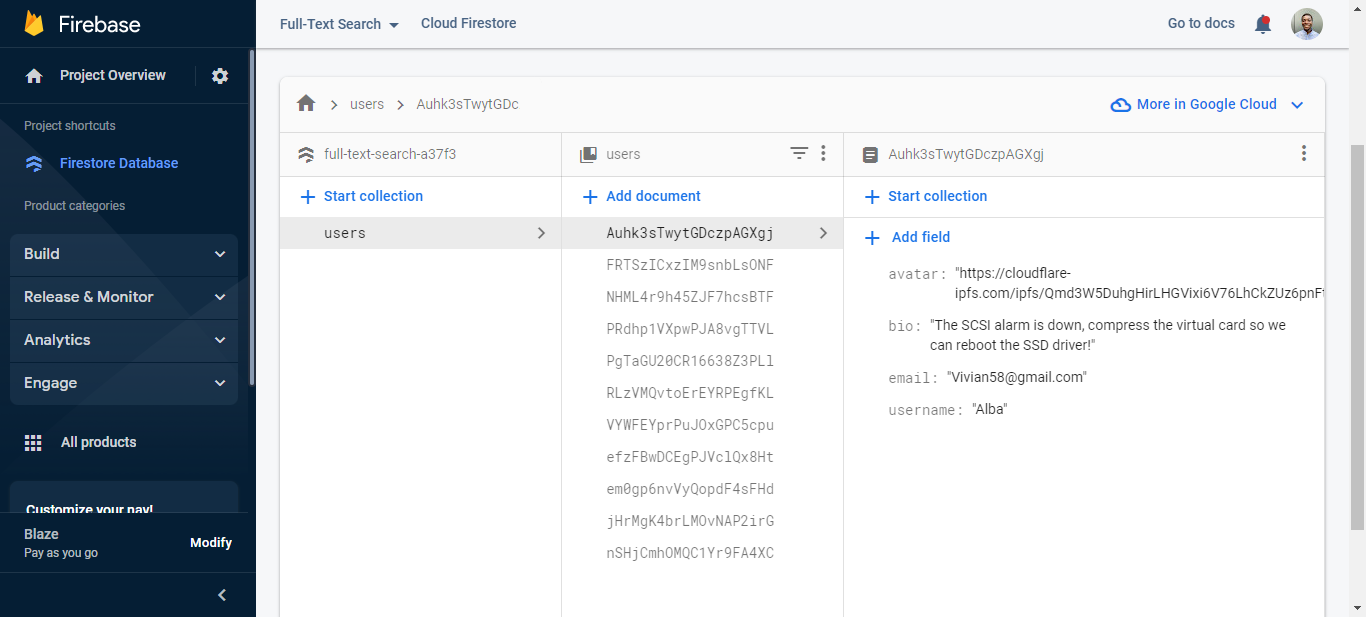1366x617 pixels.
Task: Open notifications bell icon
Action: coord(1263,24)
